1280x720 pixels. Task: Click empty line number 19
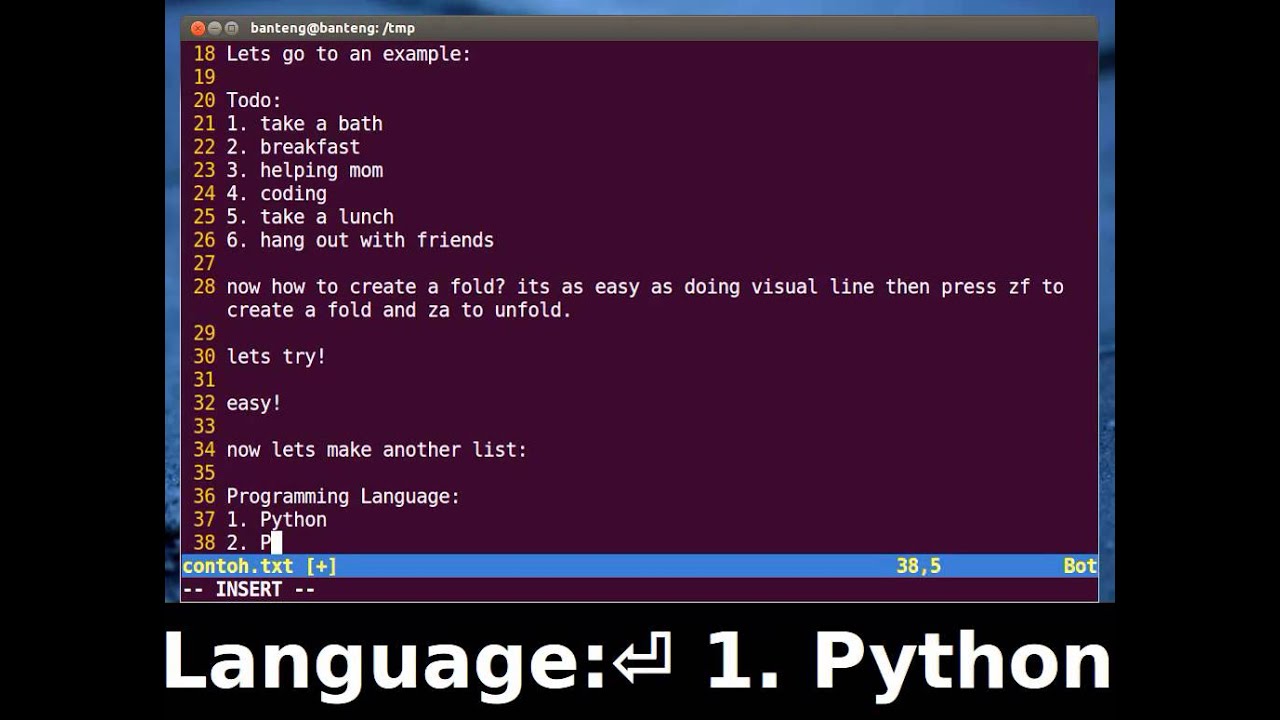(204, 77)
